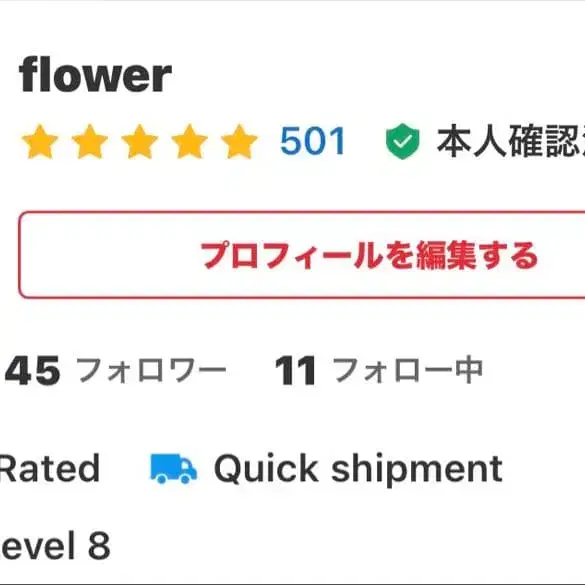Click the blue delivery truck icon

pyautogui.click(x=173, y=469)
